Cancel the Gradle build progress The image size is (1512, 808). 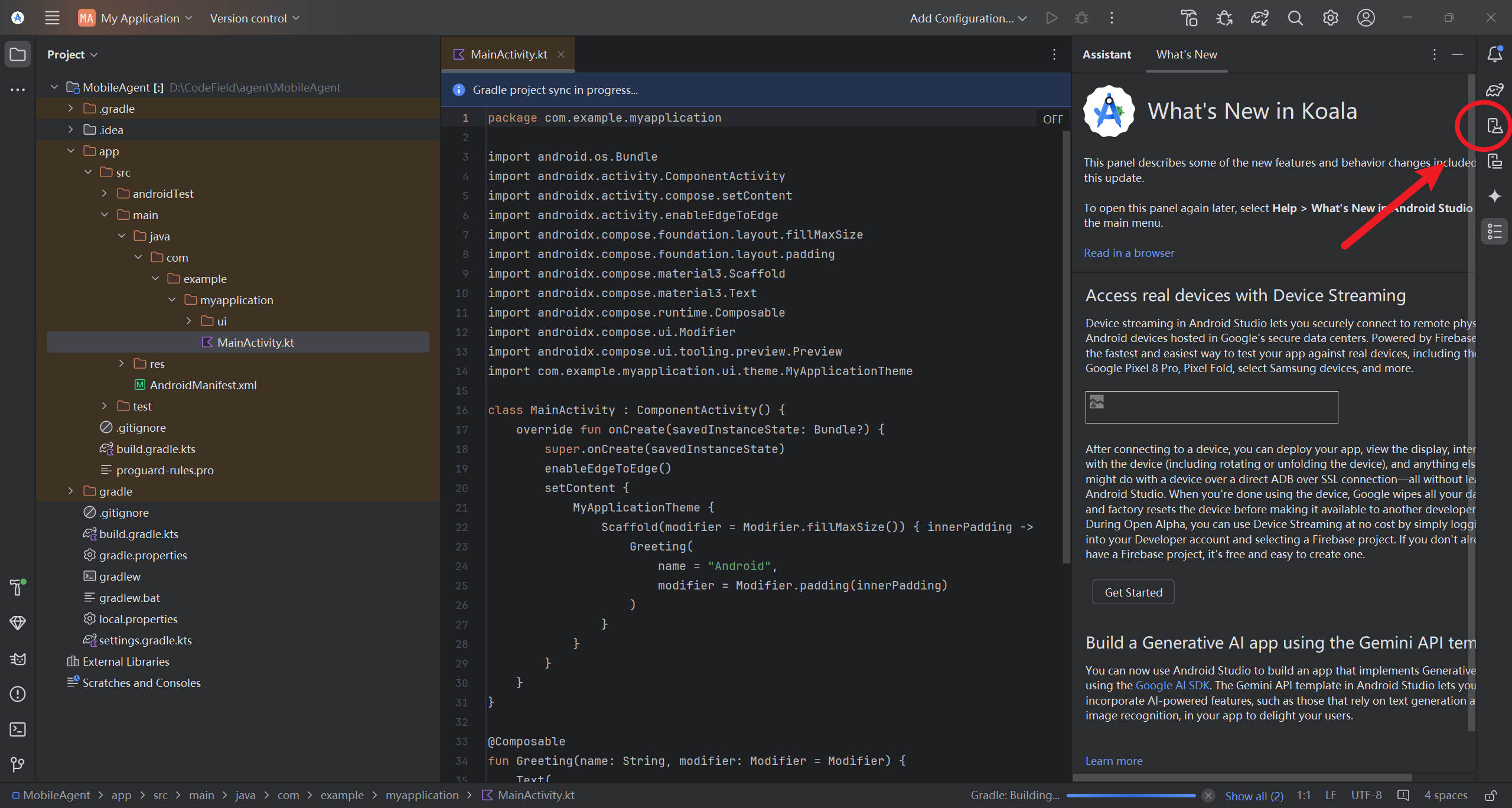1208,796
